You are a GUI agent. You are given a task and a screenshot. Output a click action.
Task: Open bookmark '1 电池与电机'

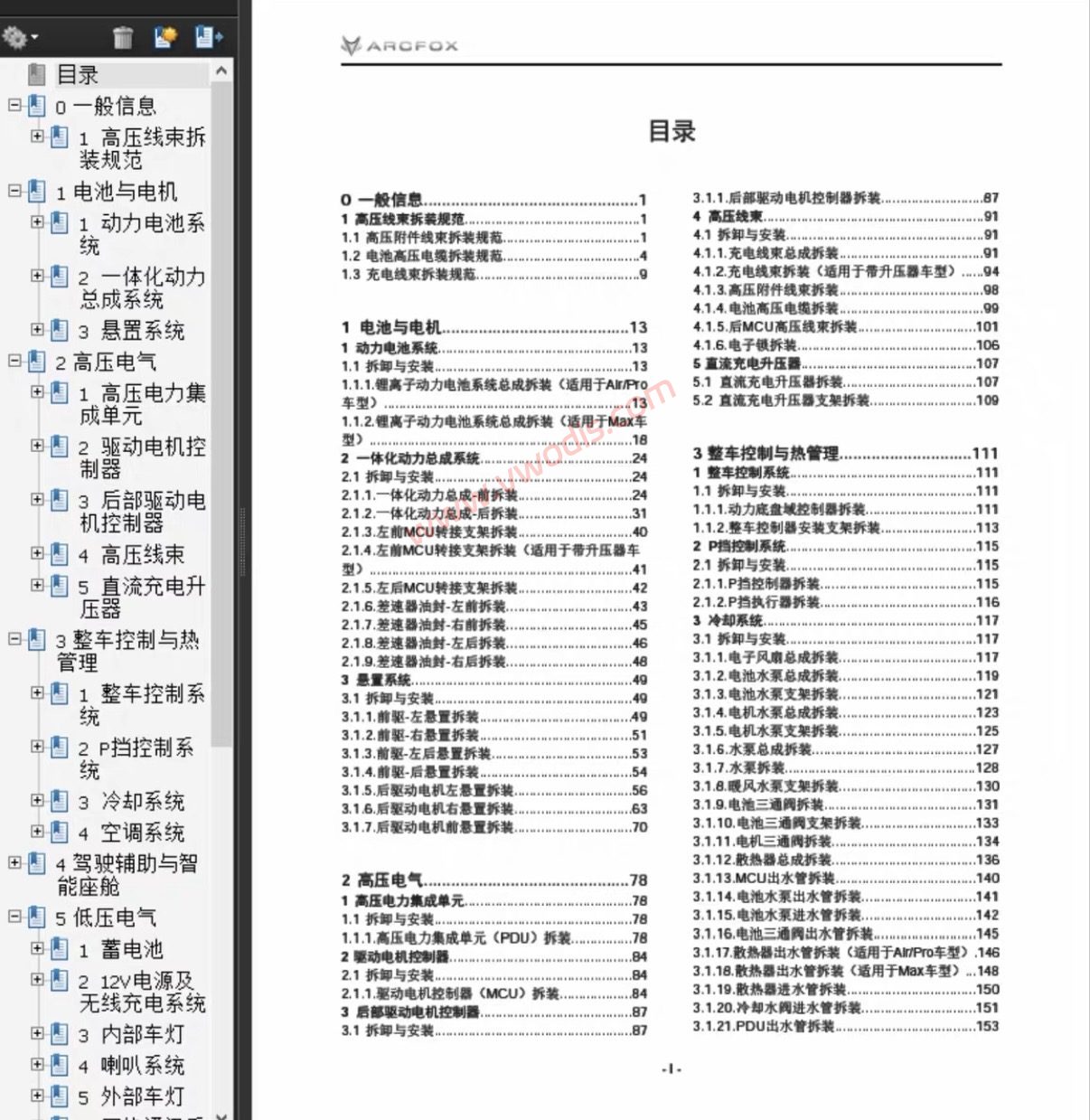[x=117, y=192]
